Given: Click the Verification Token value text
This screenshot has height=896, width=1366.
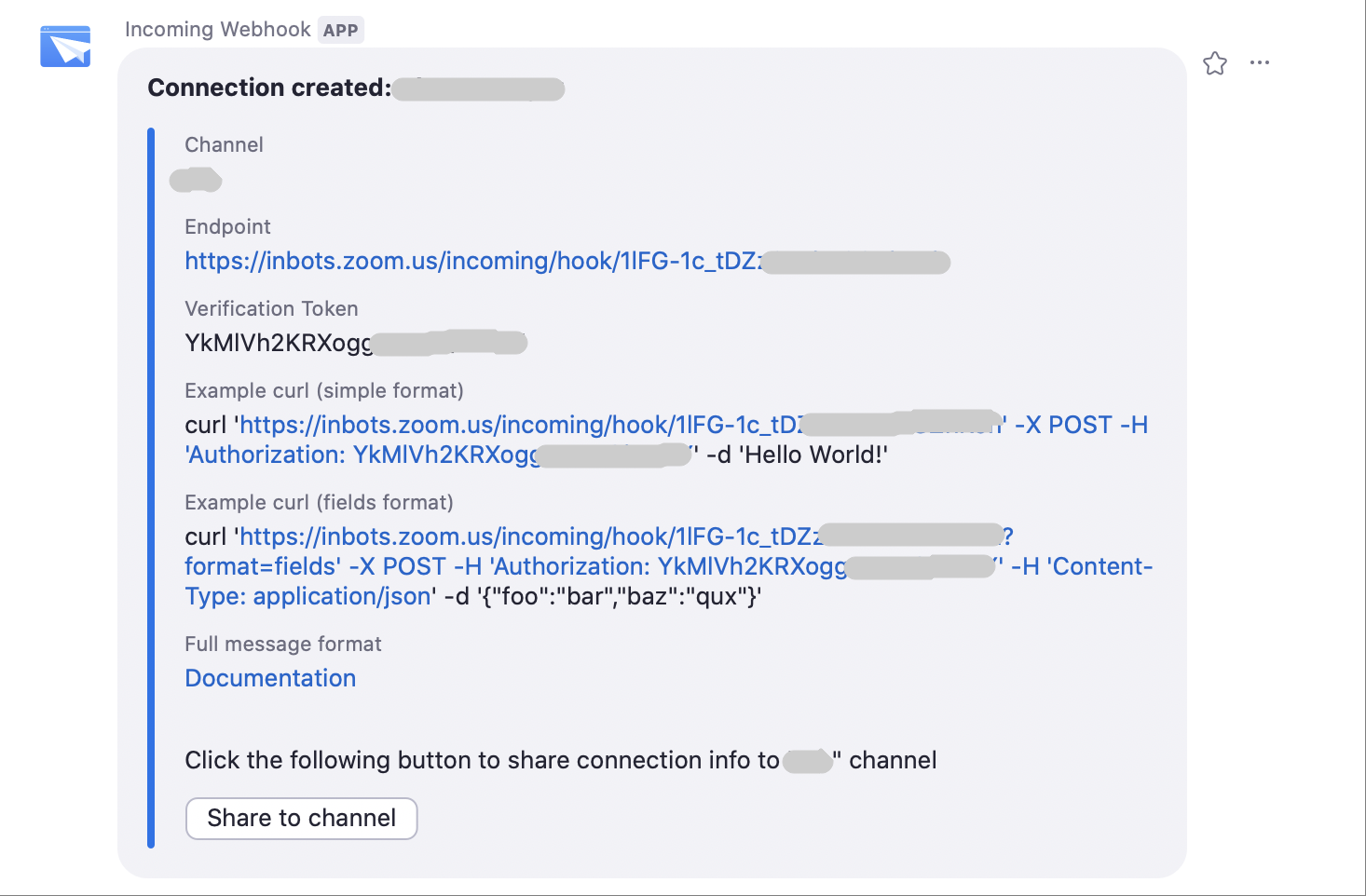Looking at the screenshot, I should tap(278, 344).
